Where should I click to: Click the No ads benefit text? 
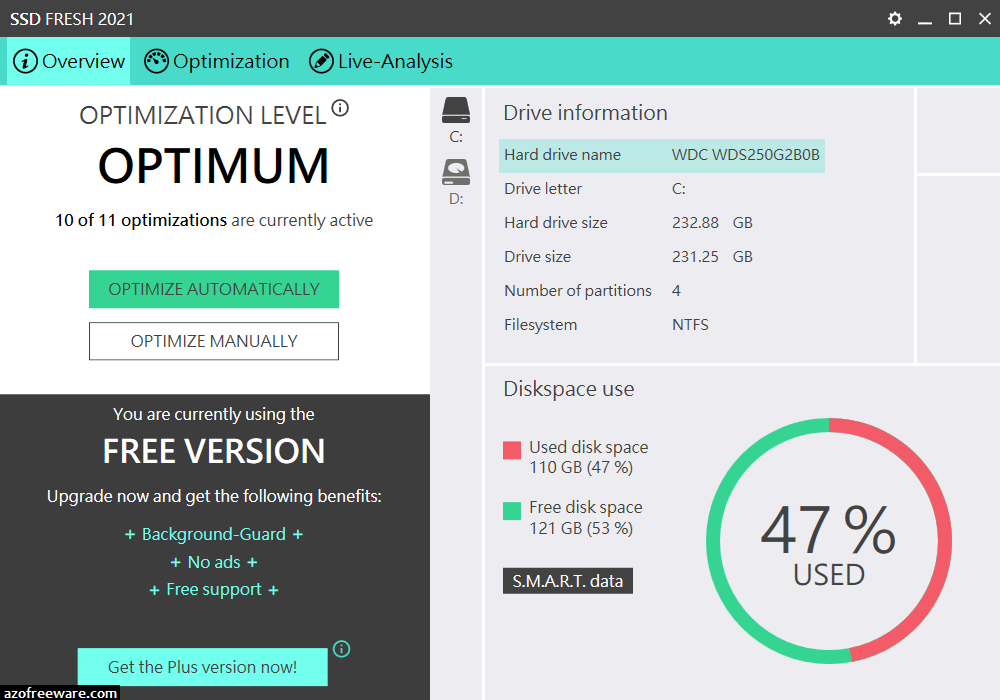(x=214, y=562)
